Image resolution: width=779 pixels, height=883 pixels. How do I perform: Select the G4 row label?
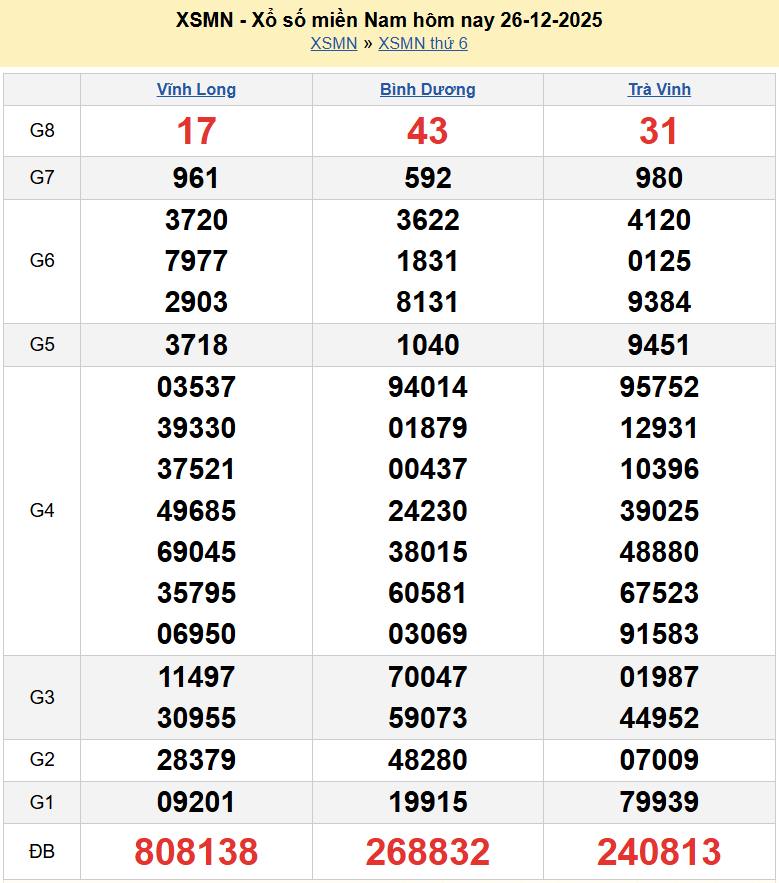pos(42,511)
